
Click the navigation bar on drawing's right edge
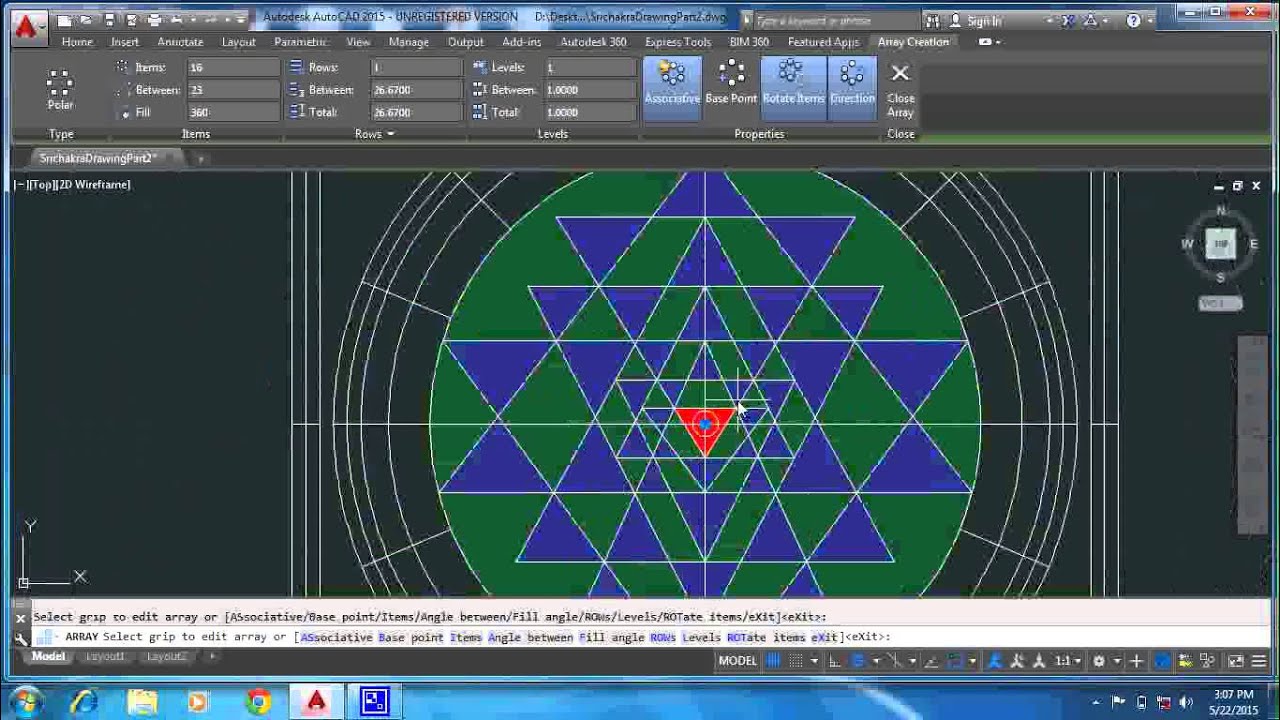pyautogui.click(x=1252, y=435)
